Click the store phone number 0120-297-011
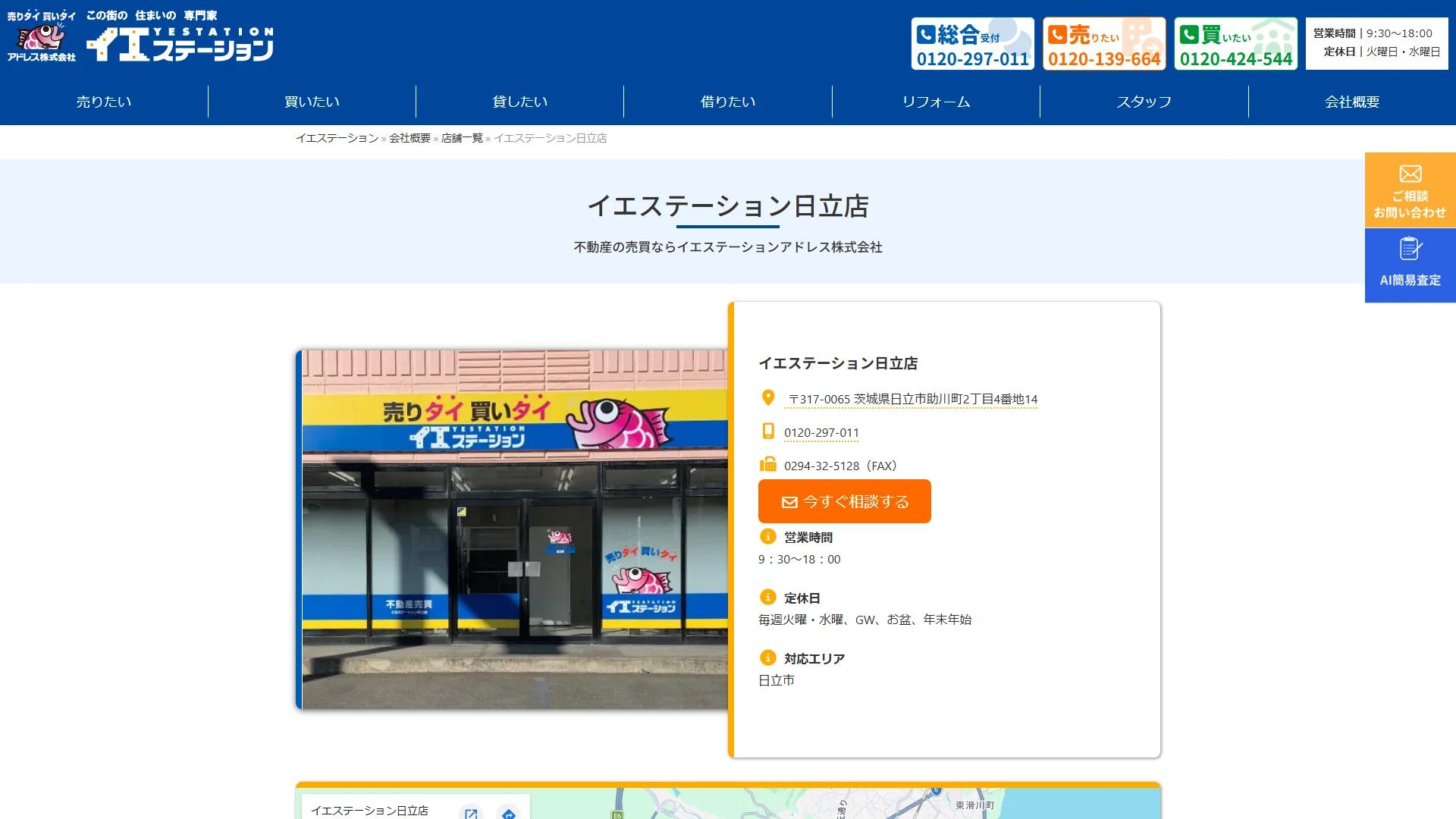1456x819 pixels. (x=821, y=433)
